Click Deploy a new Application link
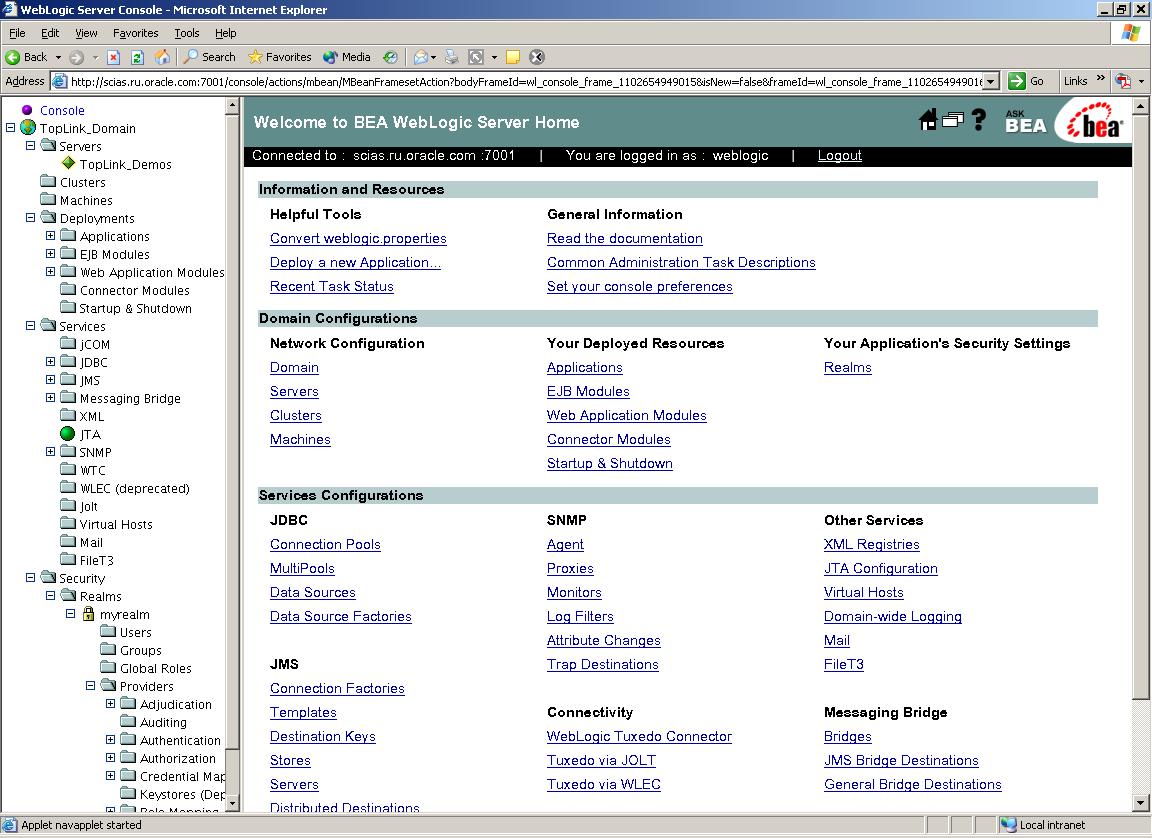Image resolution: width=1152 pixels, height=838 pixels. pos(355,263)
